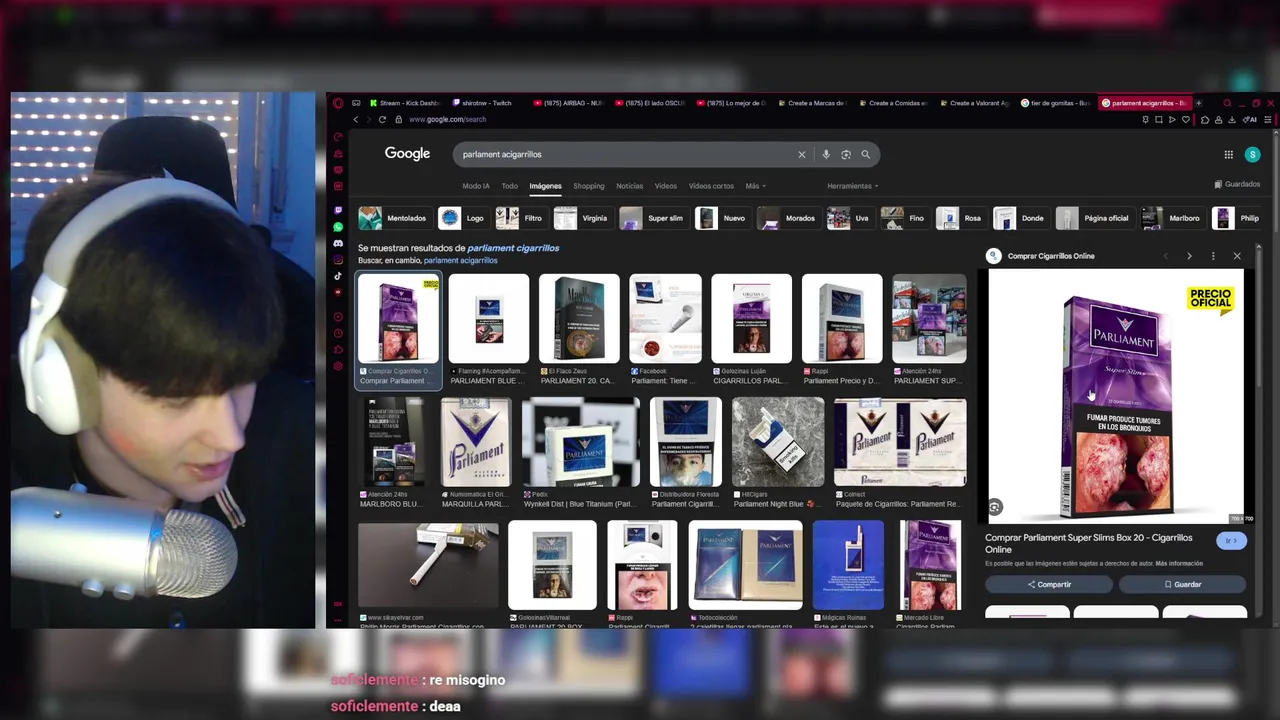The width and height of the screenshot is (1280, 720).
Task: Open the Más información link
Action: (x=1179, y=563)
